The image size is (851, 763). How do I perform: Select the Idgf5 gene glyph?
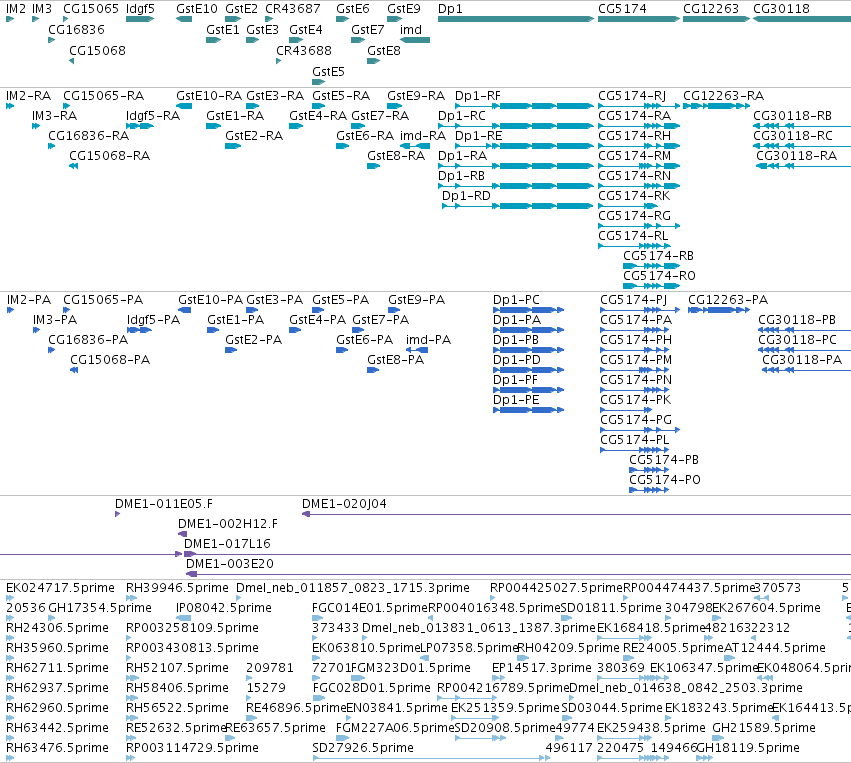pyautogui.click(x=140, y=19)
